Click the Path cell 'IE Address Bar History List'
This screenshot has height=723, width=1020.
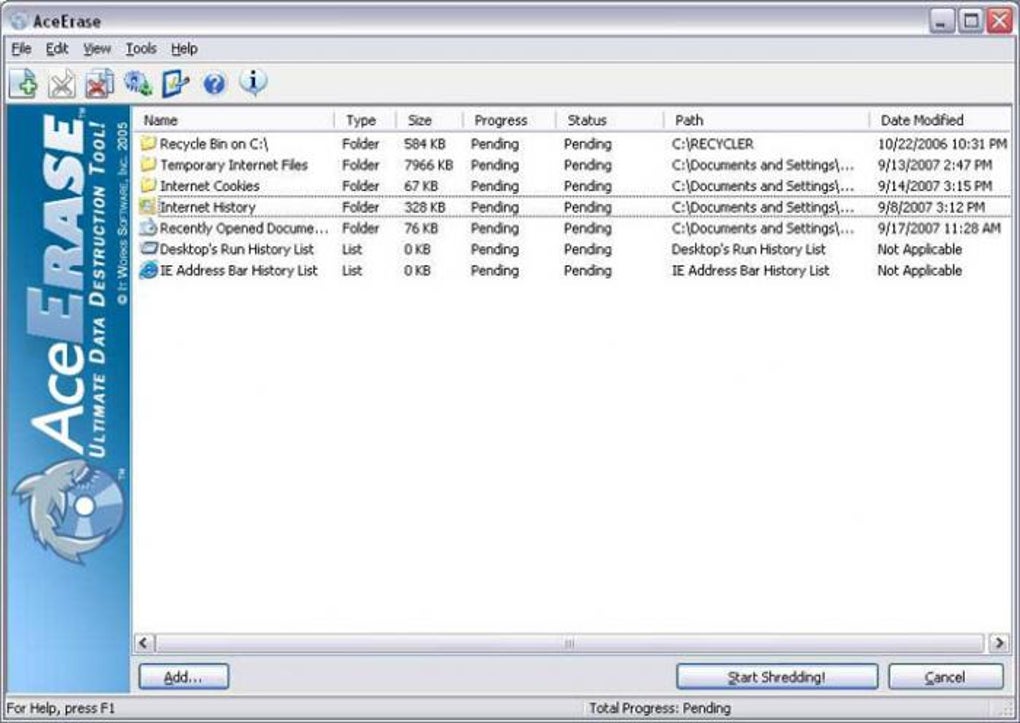coord(750,271)
